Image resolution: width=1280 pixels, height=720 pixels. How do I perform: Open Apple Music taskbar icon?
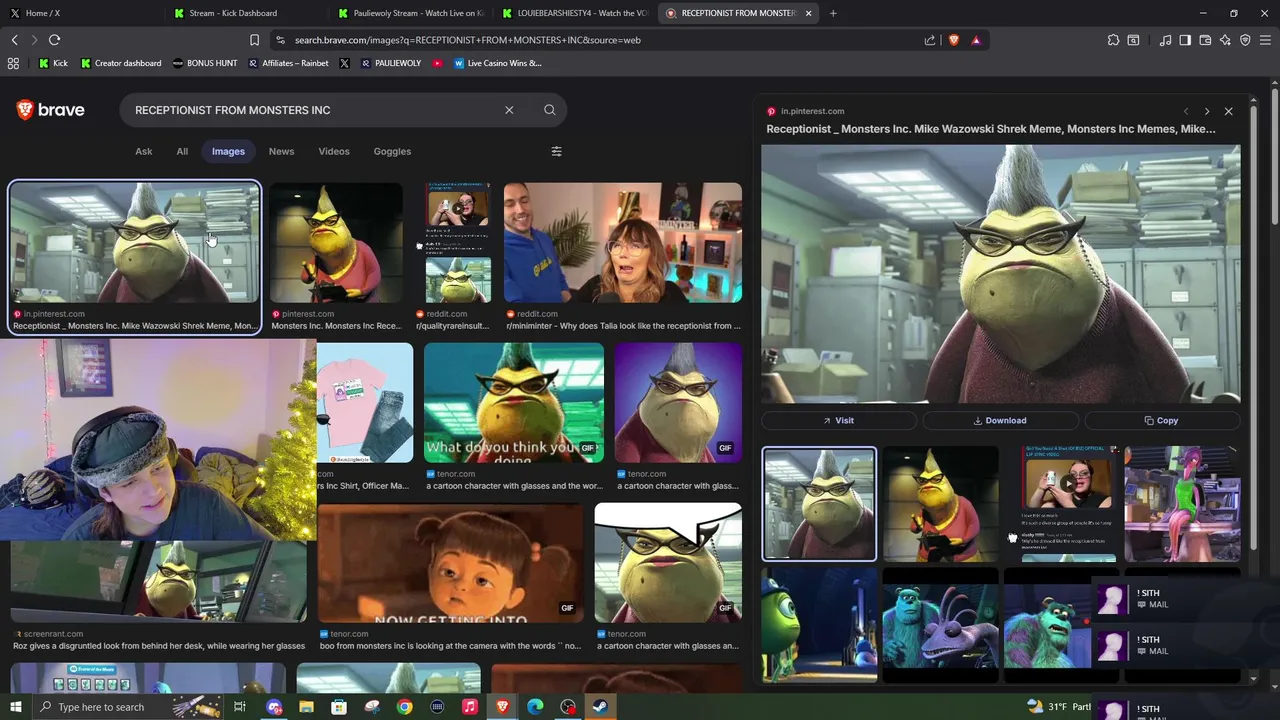pyautogui.click(x=470, y=707)
